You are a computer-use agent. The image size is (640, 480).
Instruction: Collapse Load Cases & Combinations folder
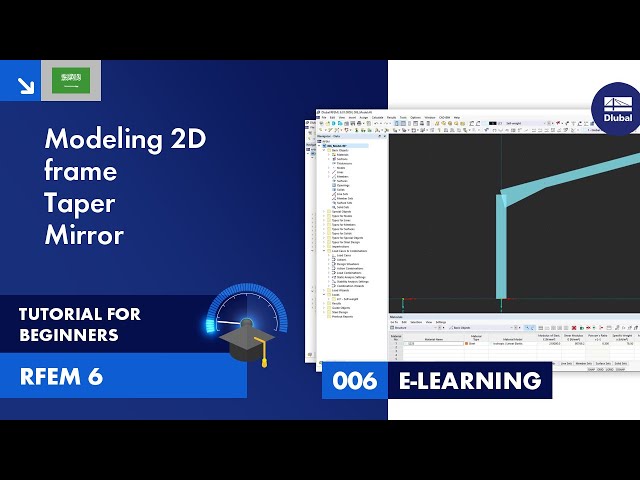pyautogui.click(x=324, y=251)
